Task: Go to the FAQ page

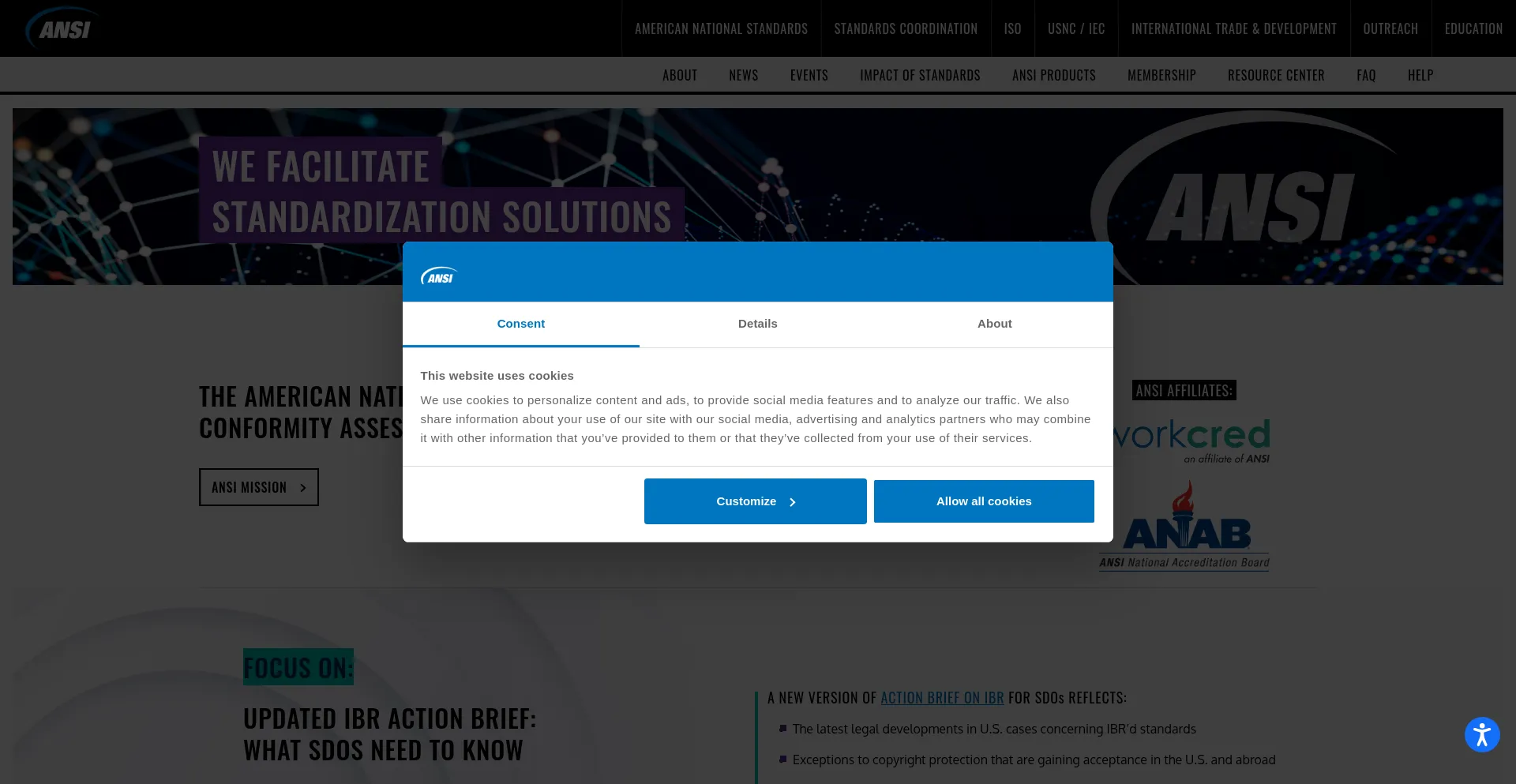Action: pyautogui.click(x=1366, y=75)
